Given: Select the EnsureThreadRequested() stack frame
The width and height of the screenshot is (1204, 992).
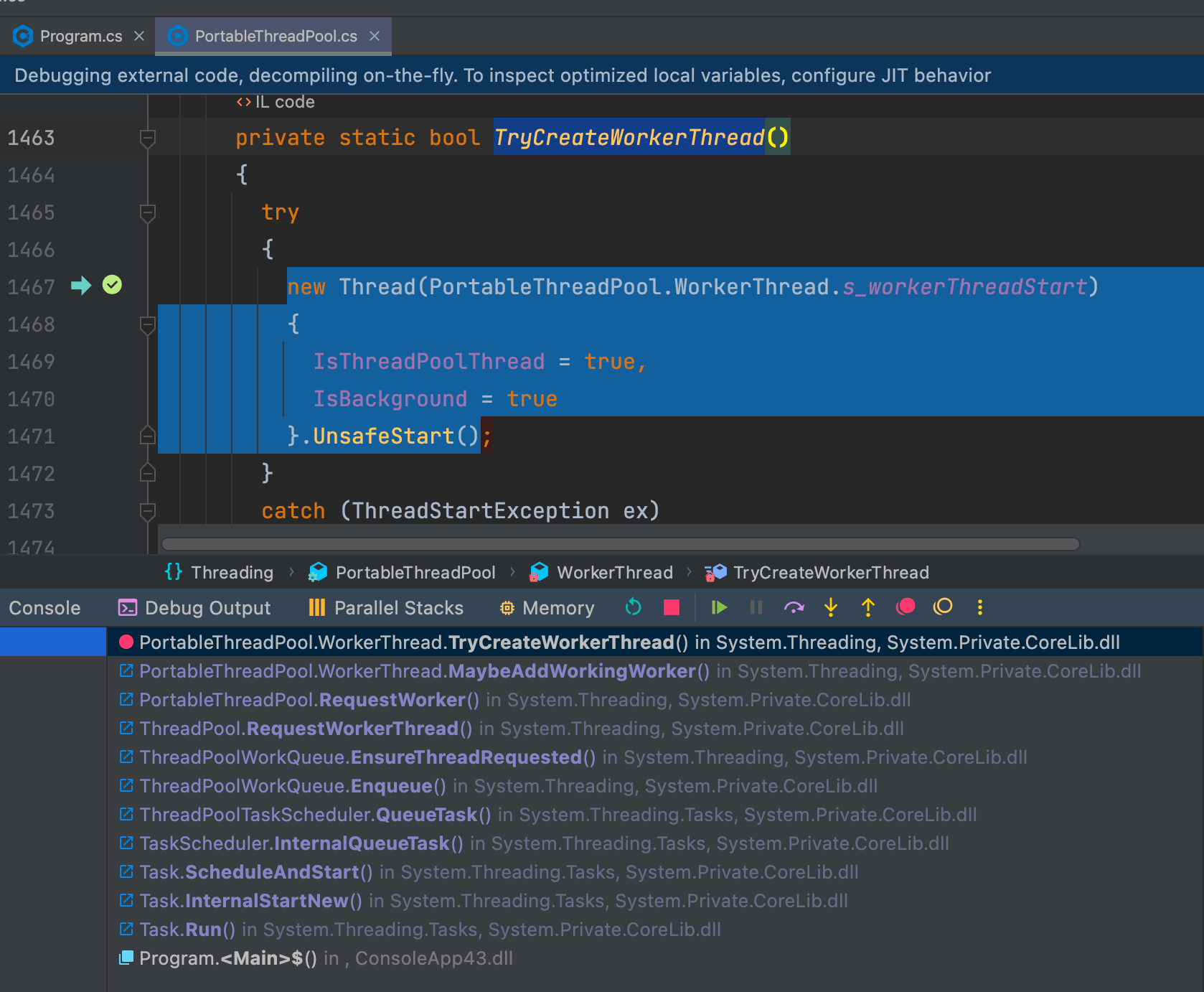Looking at the screenshot, I should 654,757.
